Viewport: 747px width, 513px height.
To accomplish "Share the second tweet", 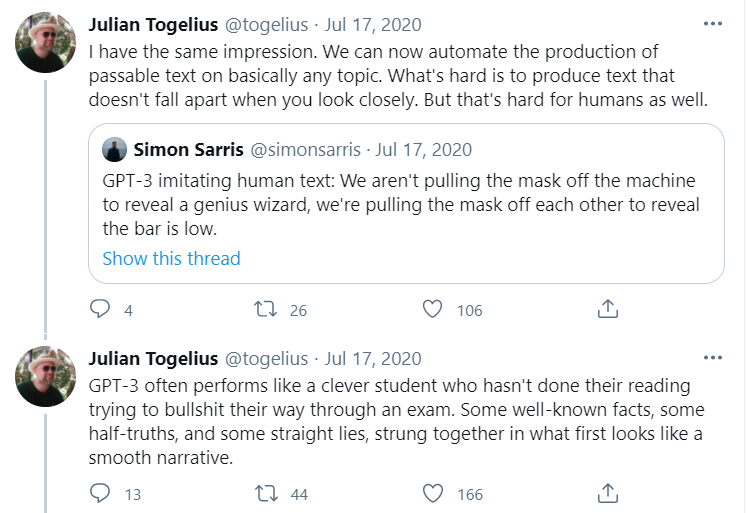I will click(607, 494).
